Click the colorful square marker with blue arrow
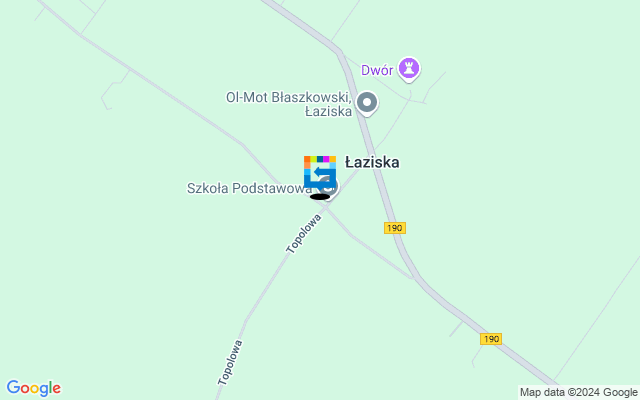This screenshot has width=640, height=400. coord(320,172)
